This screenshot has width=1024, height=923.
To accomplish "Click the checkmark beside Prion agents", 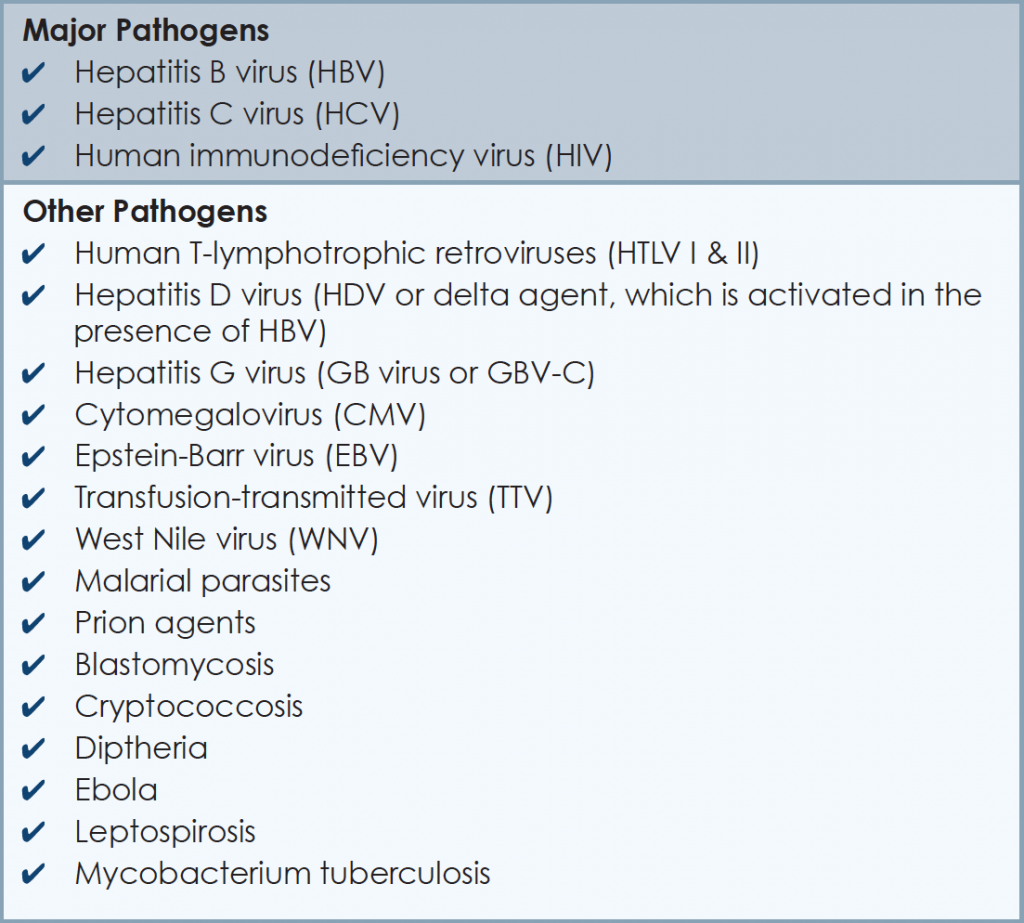I will (33, 624).
